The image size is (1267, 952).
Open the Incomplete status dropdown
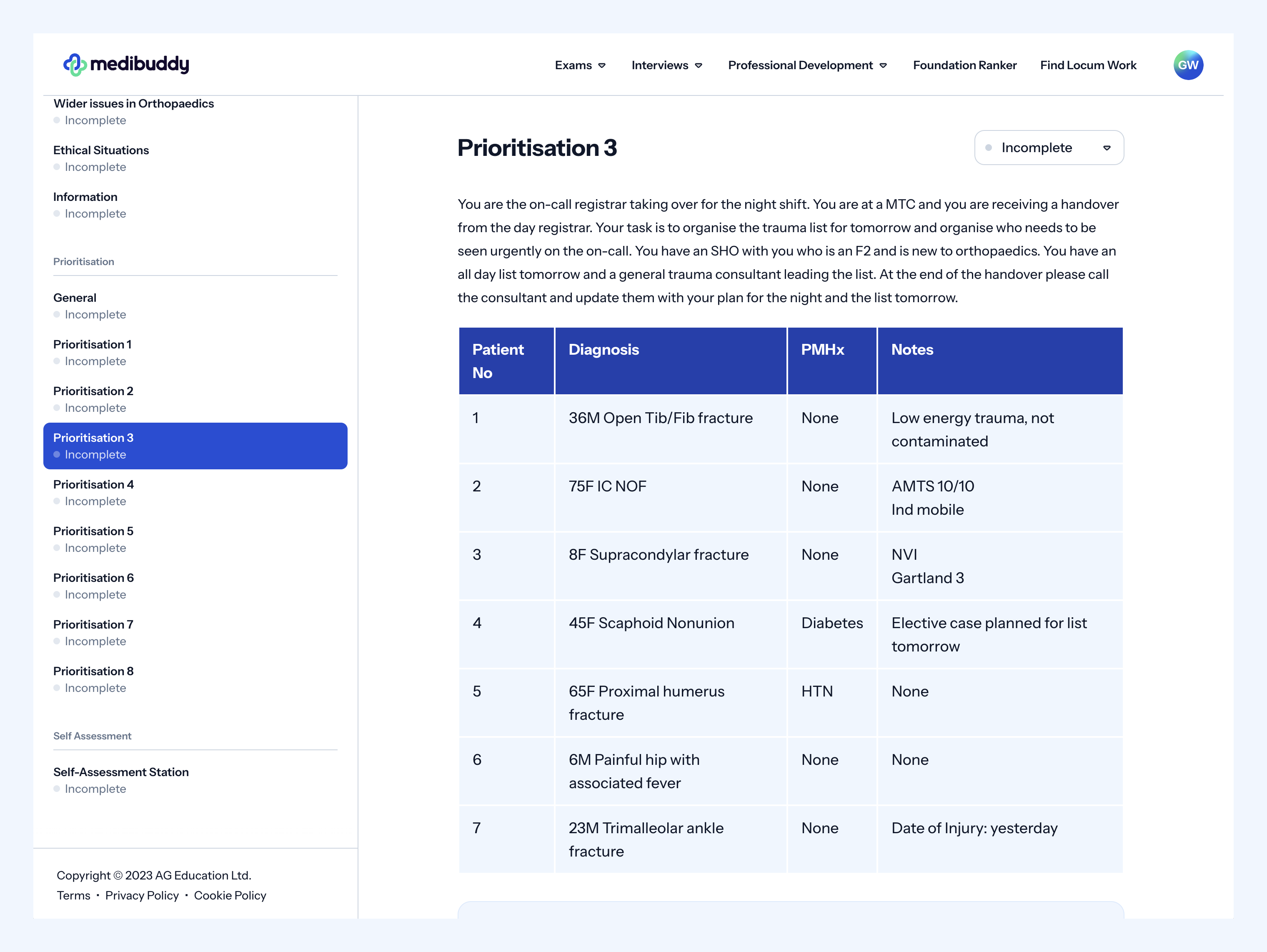1049,148
